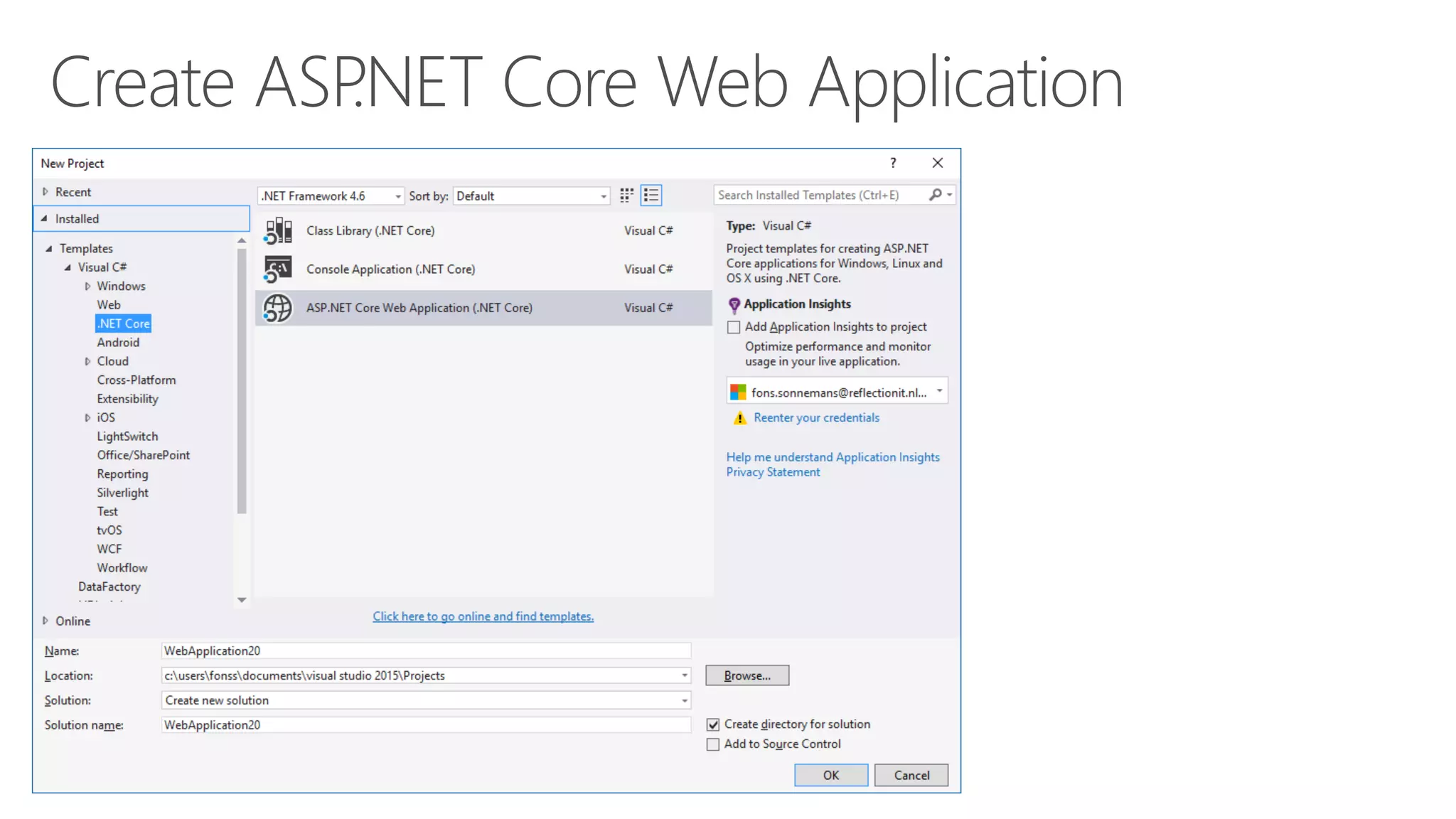The height and width of the screenshot is (819, 1456).
Task: Select the Workflow category
Action: coord(122,568)
